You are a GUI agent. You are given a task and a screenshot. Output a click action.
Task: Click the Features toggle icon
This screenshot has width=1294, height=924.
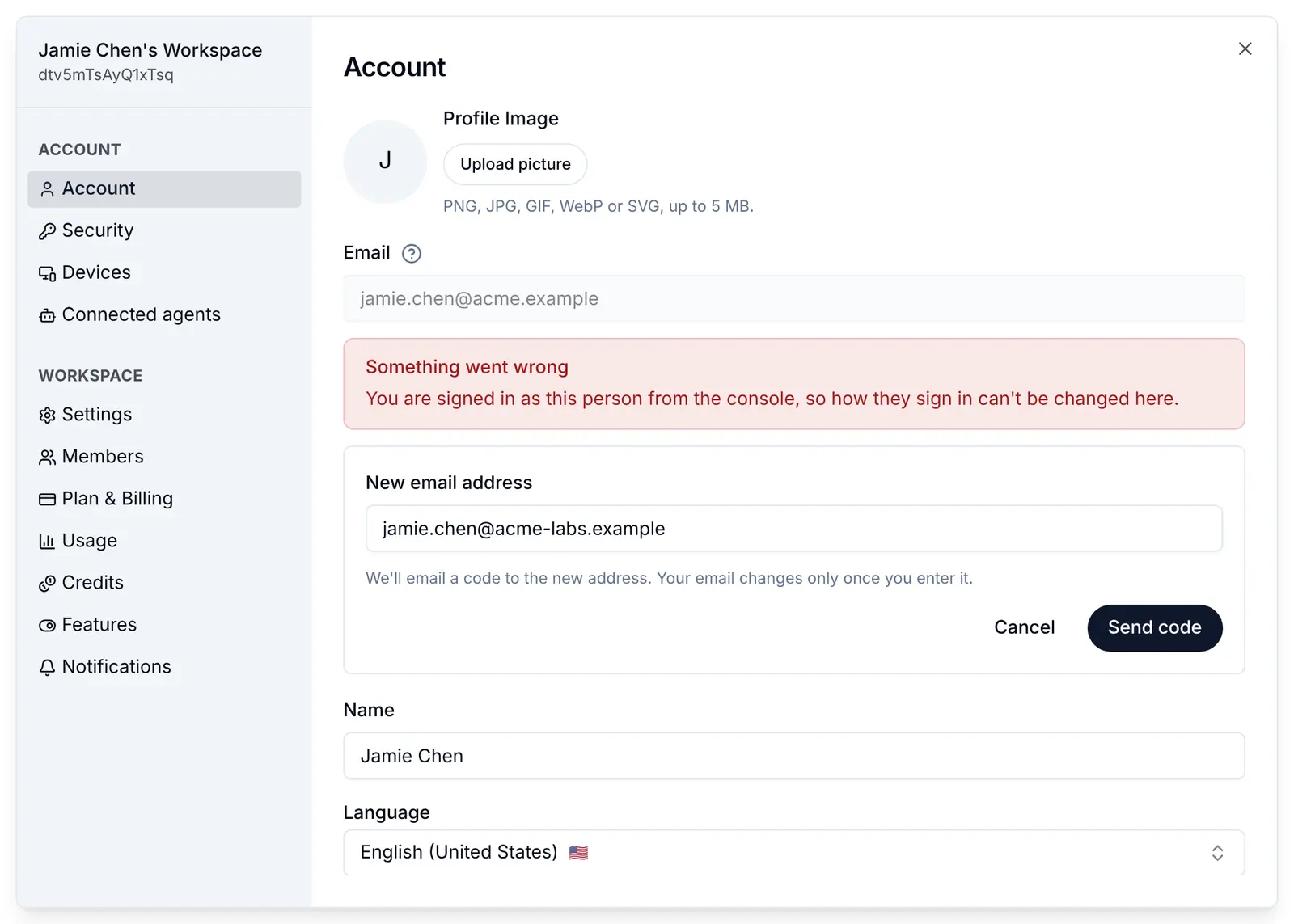(47, 626)
